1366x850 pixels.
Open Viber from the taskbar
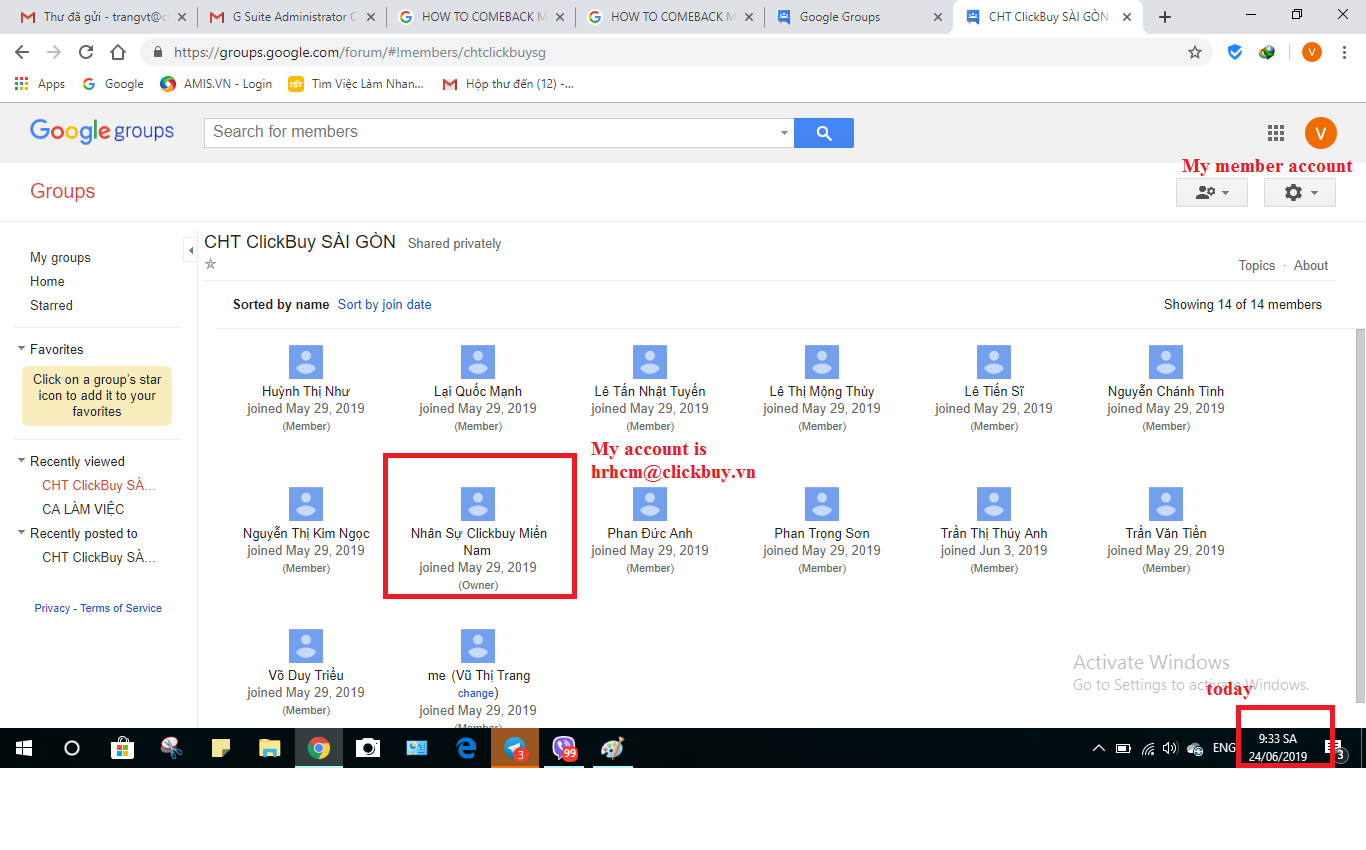[x=564, y=748]
